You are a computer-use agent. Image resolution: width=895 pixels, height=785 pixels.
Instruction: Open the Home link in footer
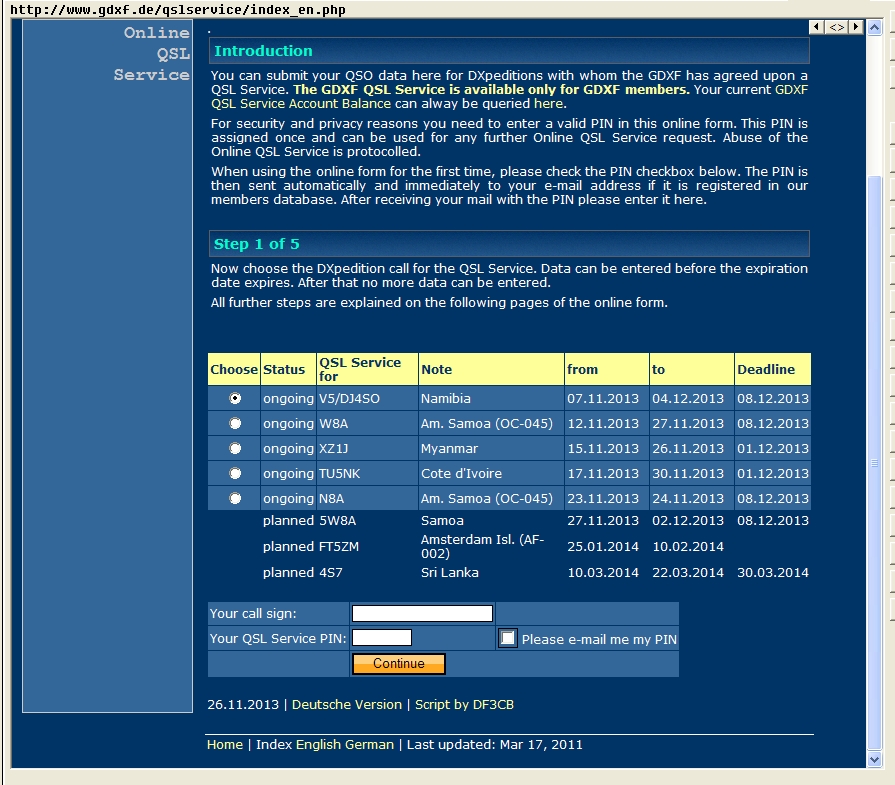point(225,744)
